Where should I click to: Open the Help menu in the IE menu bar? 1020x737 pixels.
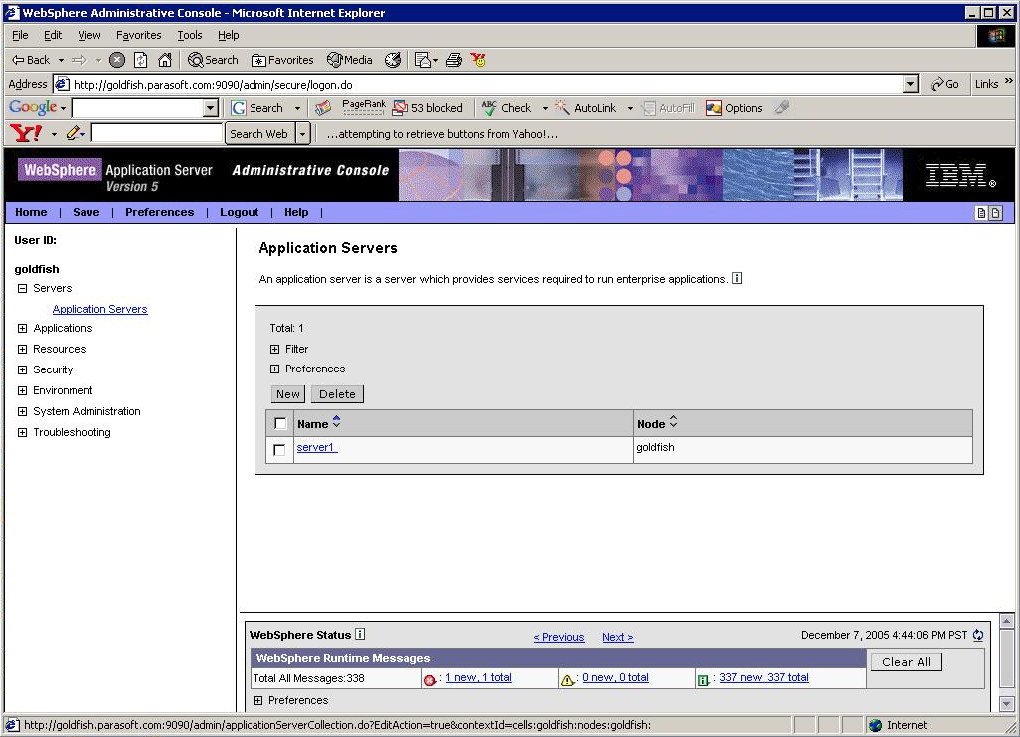pyautogui.click(x=228, y=35)
